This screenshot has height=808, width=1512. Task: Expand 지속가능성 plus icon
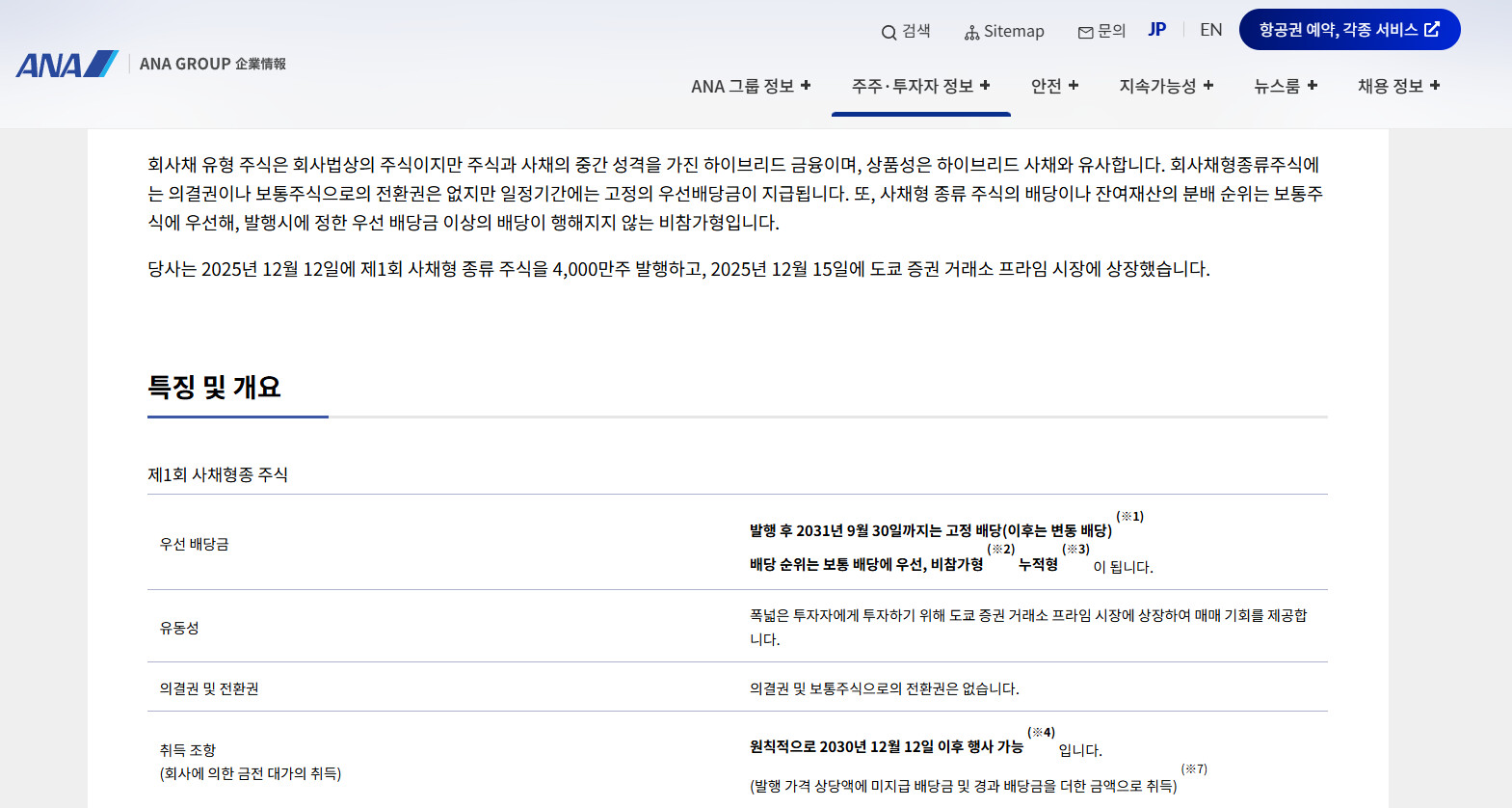pos(1208,85)
